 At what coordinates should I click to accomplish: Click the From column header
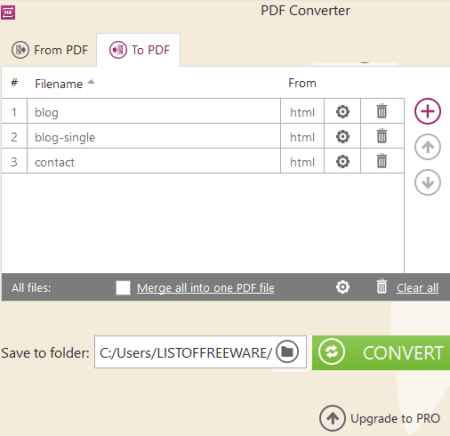302,83
